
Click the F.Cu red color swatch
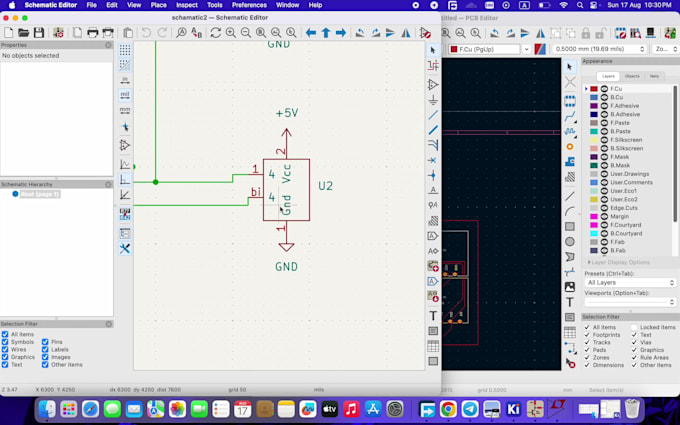point(594,89)
